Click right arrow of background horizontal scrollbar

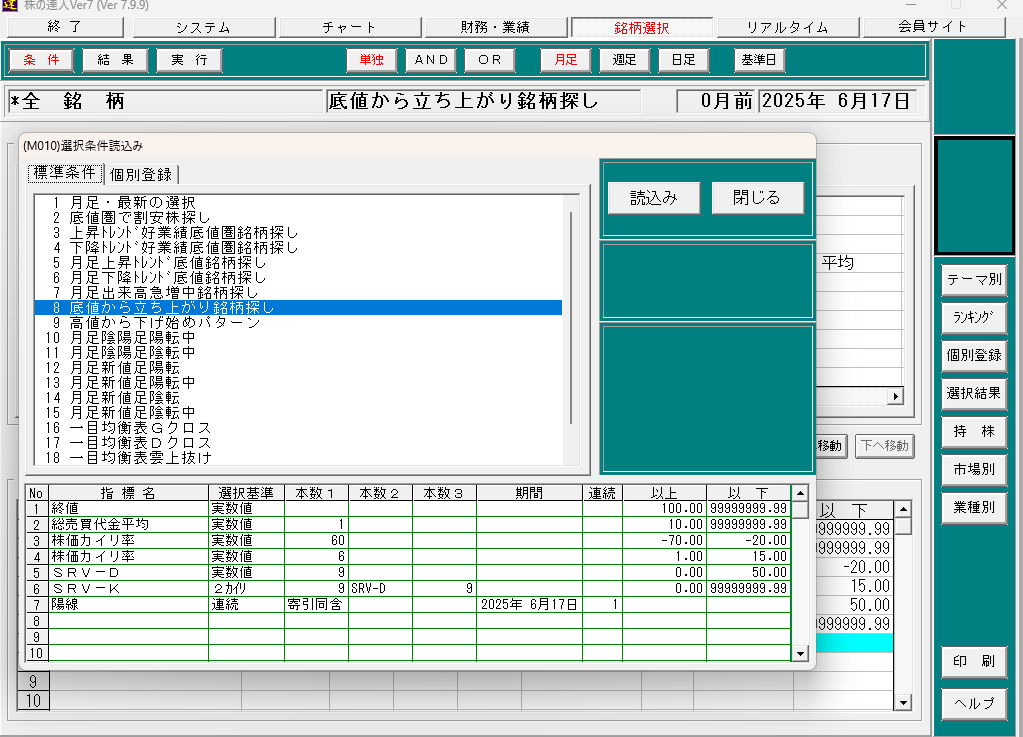896,396
